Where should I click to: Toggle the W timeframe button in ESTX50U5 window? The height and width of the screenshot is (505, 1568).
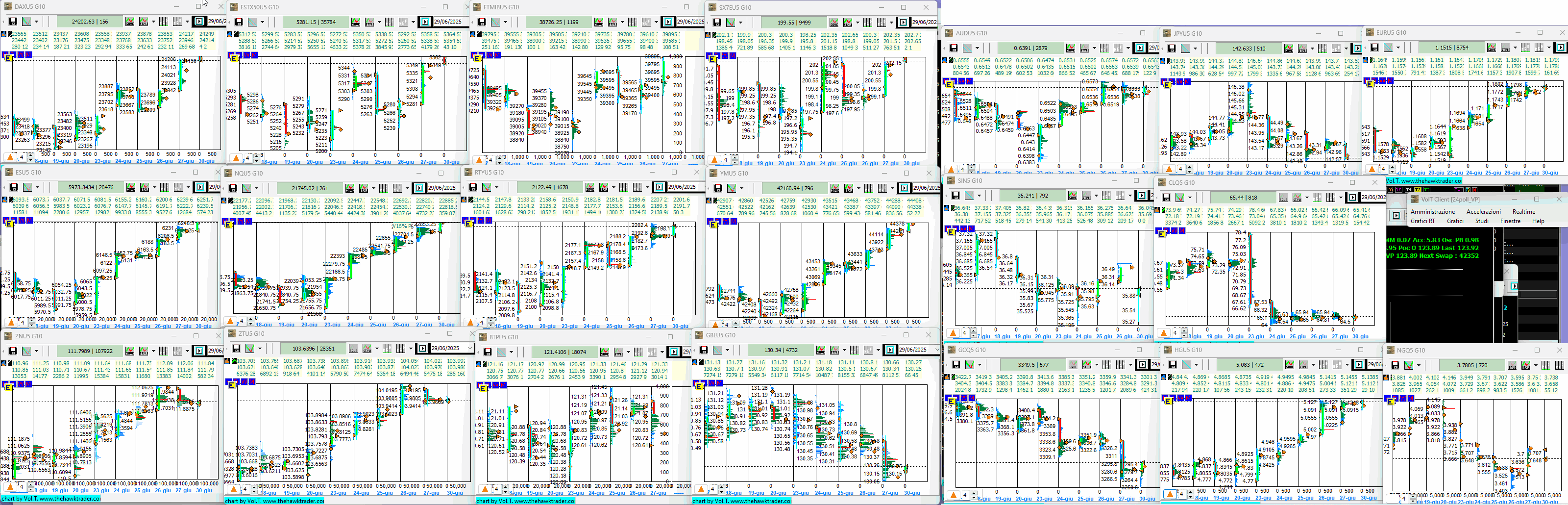[247, 55]
